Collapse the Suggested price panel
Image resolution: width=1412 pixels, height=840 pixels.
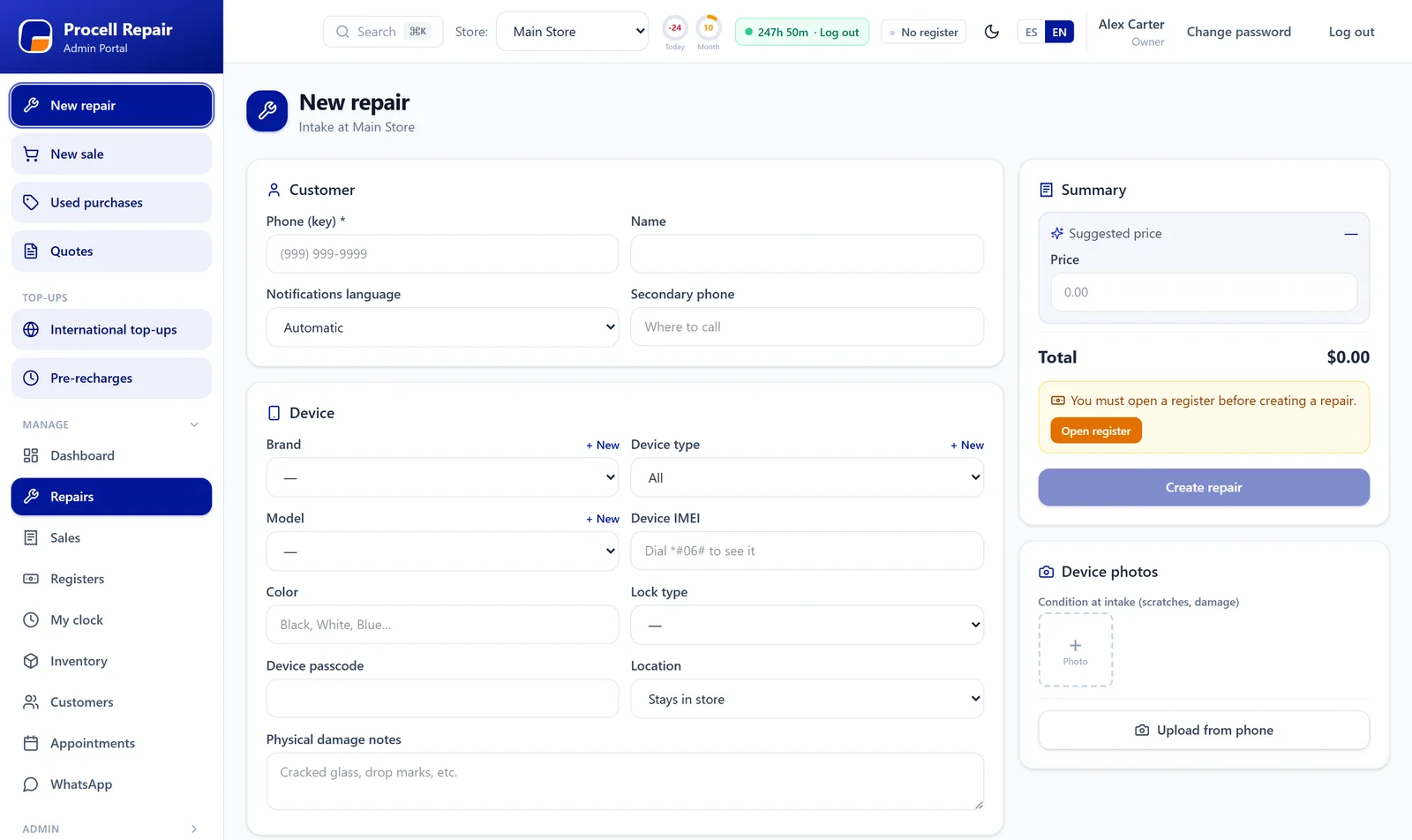(1350, 234)
